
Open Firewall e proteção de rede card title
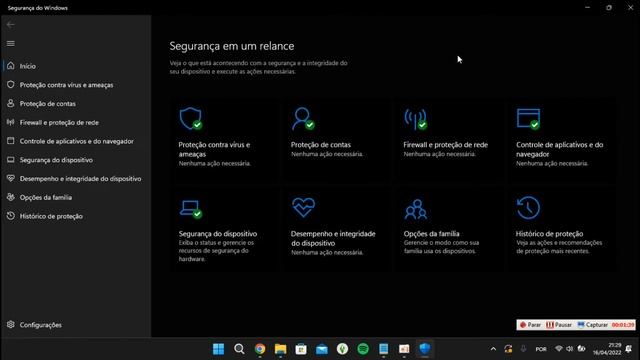[446, 144]
